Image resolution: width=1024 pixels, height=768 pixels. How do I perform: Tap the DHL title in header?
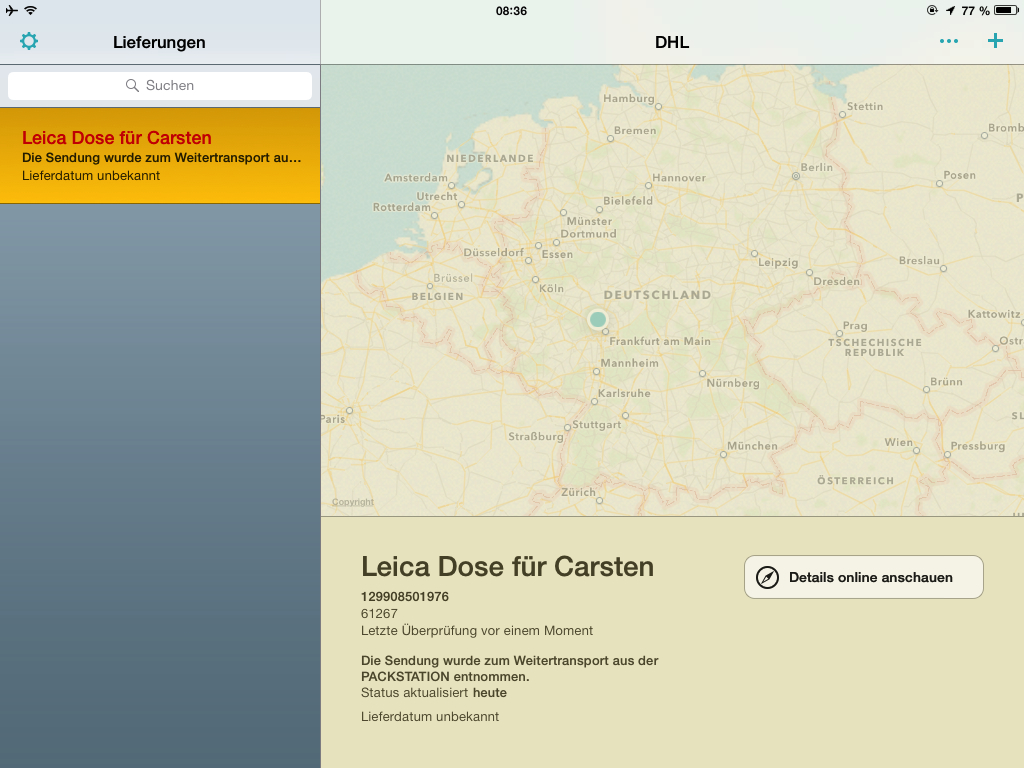pos(672,42)
